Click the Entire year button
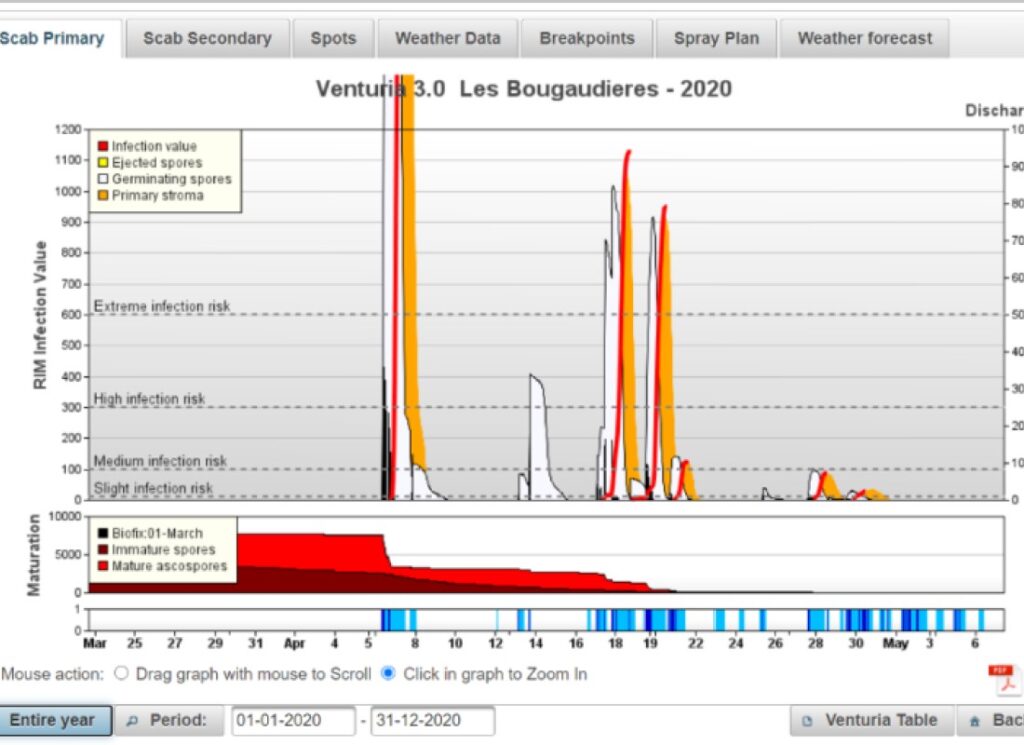The height and width of the screenshot is (745, 1024). coord(54,720)
